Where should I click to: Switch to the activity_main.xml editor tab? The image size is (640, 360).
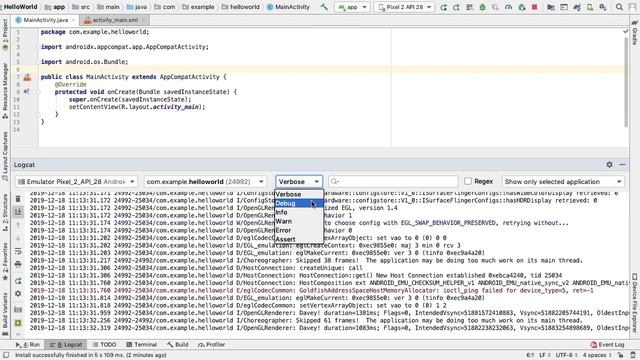[x=114, y=20]
